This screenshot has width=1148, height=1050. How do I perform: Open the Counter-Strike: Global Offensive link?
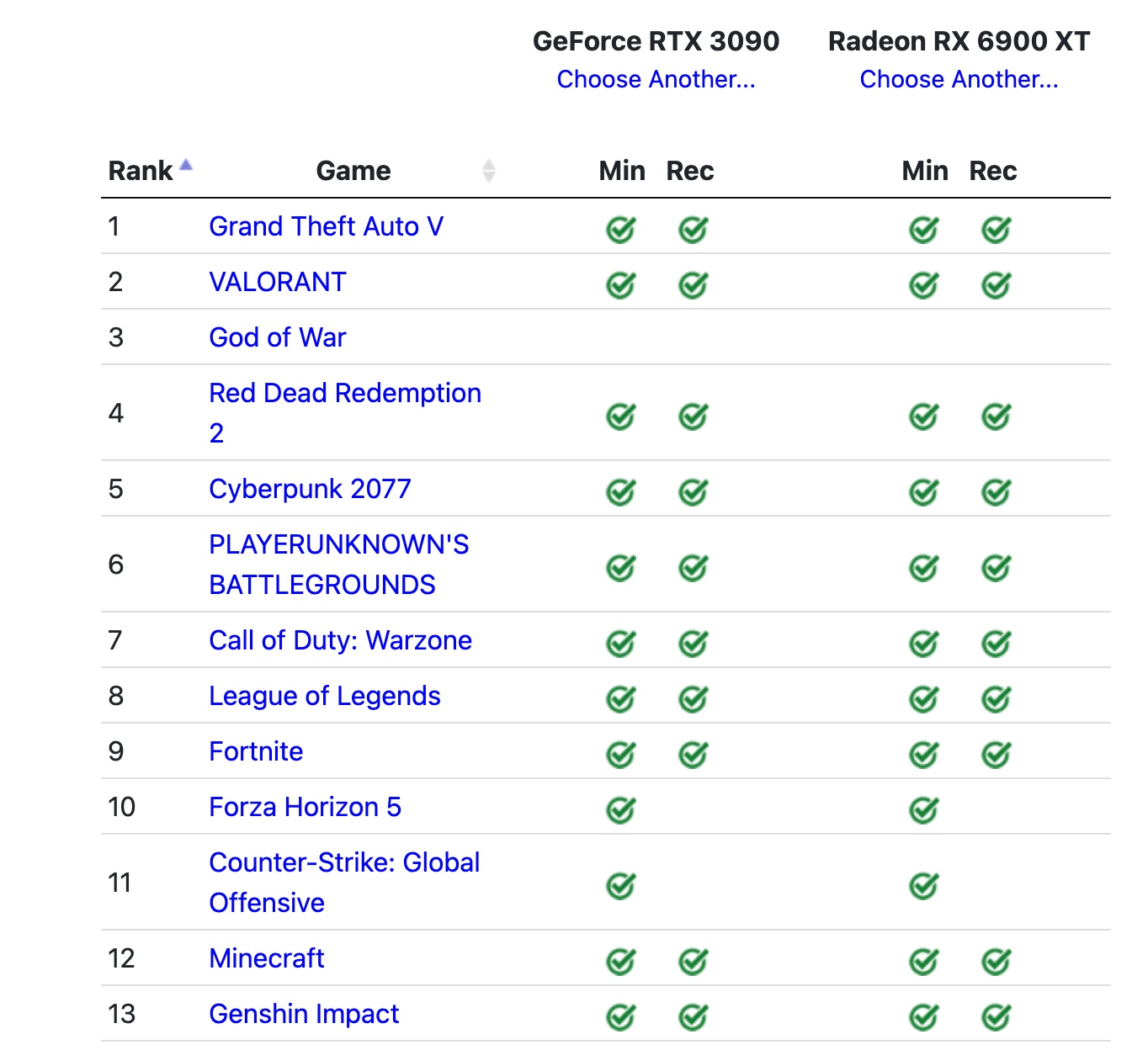click(x=345, y=882)
